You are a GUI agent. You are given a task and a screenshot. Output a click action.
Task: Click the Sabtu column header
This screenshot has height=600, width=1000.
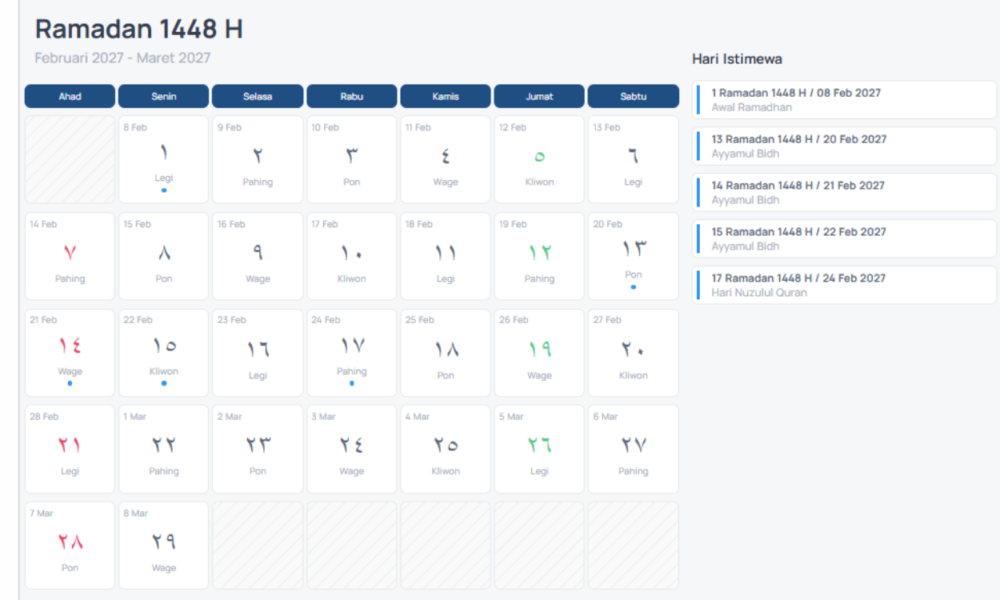pyautogui.click(x=633, y=96)
